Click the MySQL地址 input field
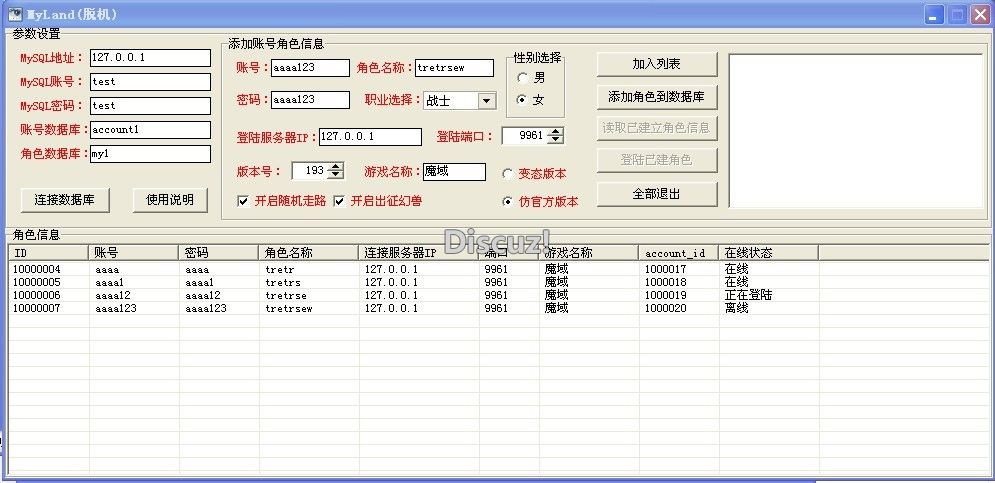The width and height of the screenshot is (995, 483). [149, 58]
